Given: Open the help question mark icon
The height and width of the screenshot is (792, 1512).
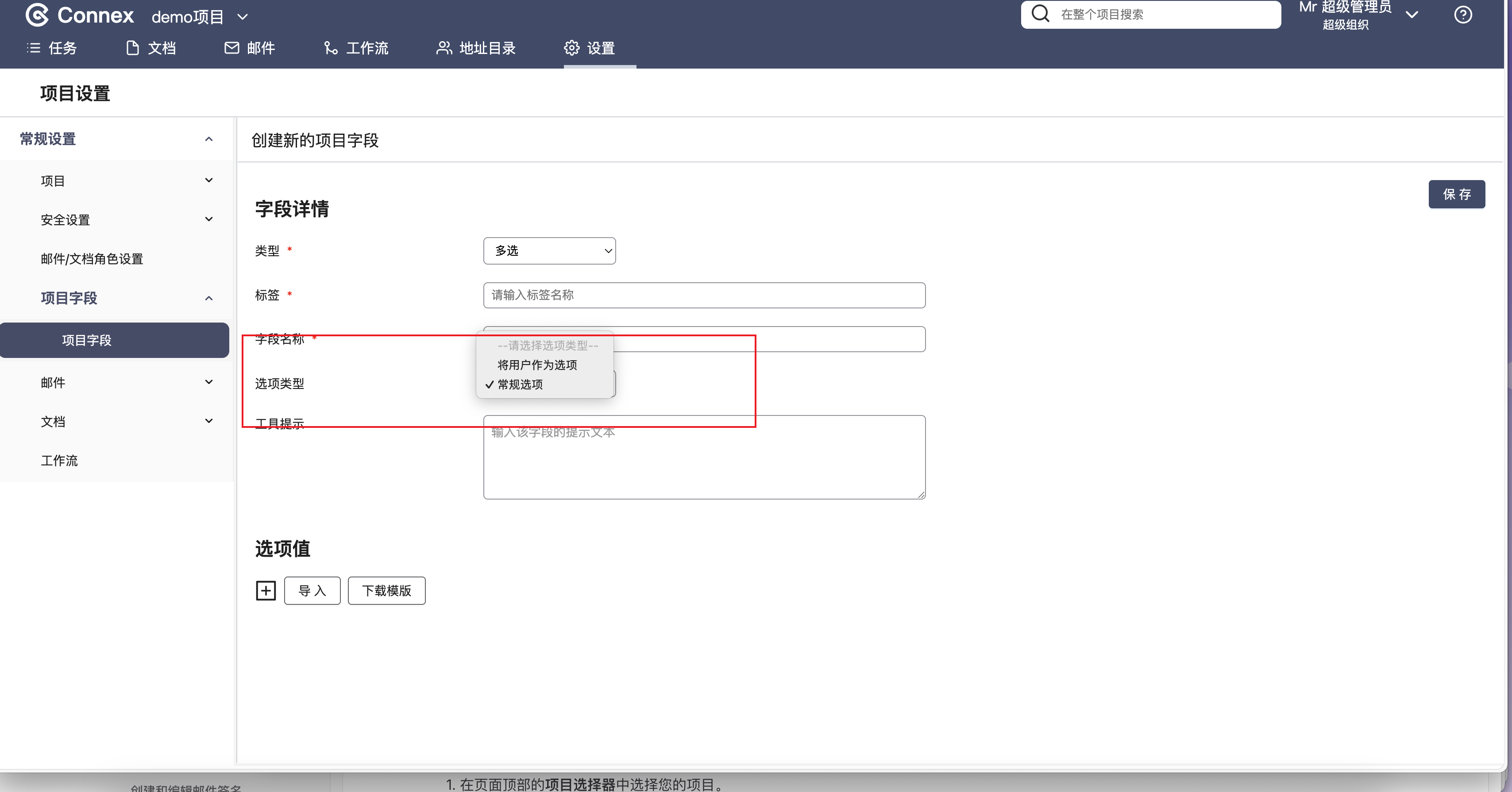Looking at the screenshot, I should [1462, 15].
